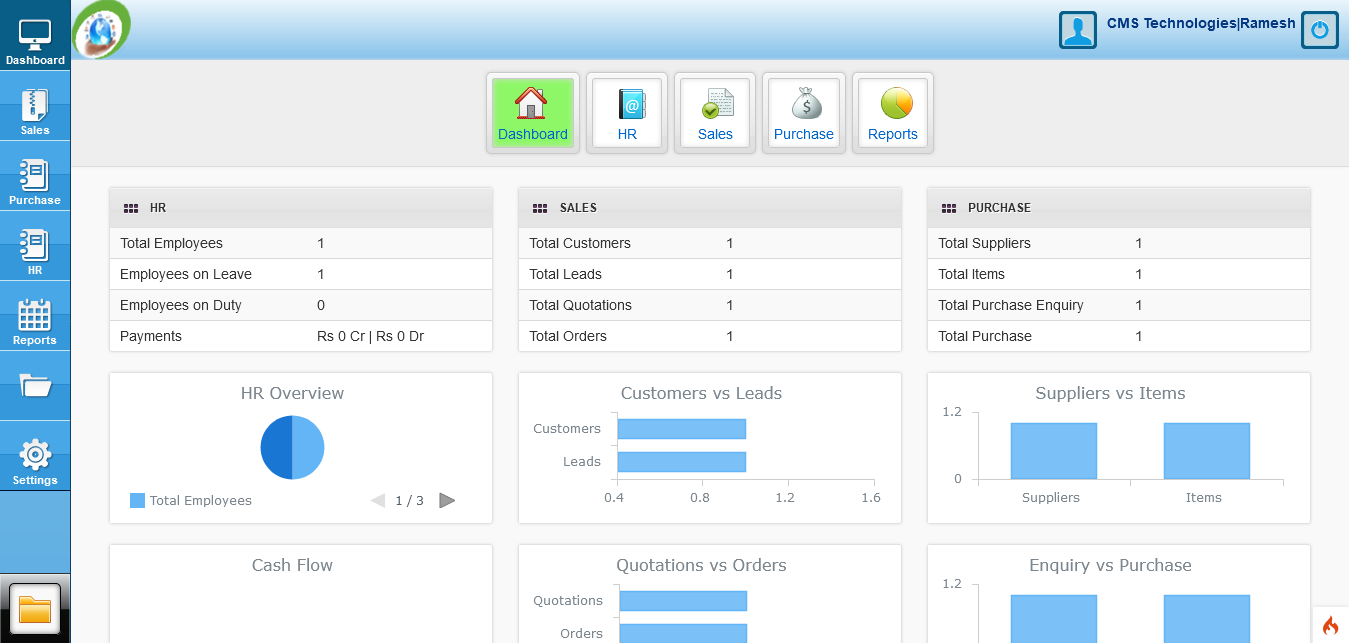Toggle Total Employees legend swatch
Image resolution: width=1349 pixels, height=643 pixels.
pyautogui.click(x=137, y=500)
